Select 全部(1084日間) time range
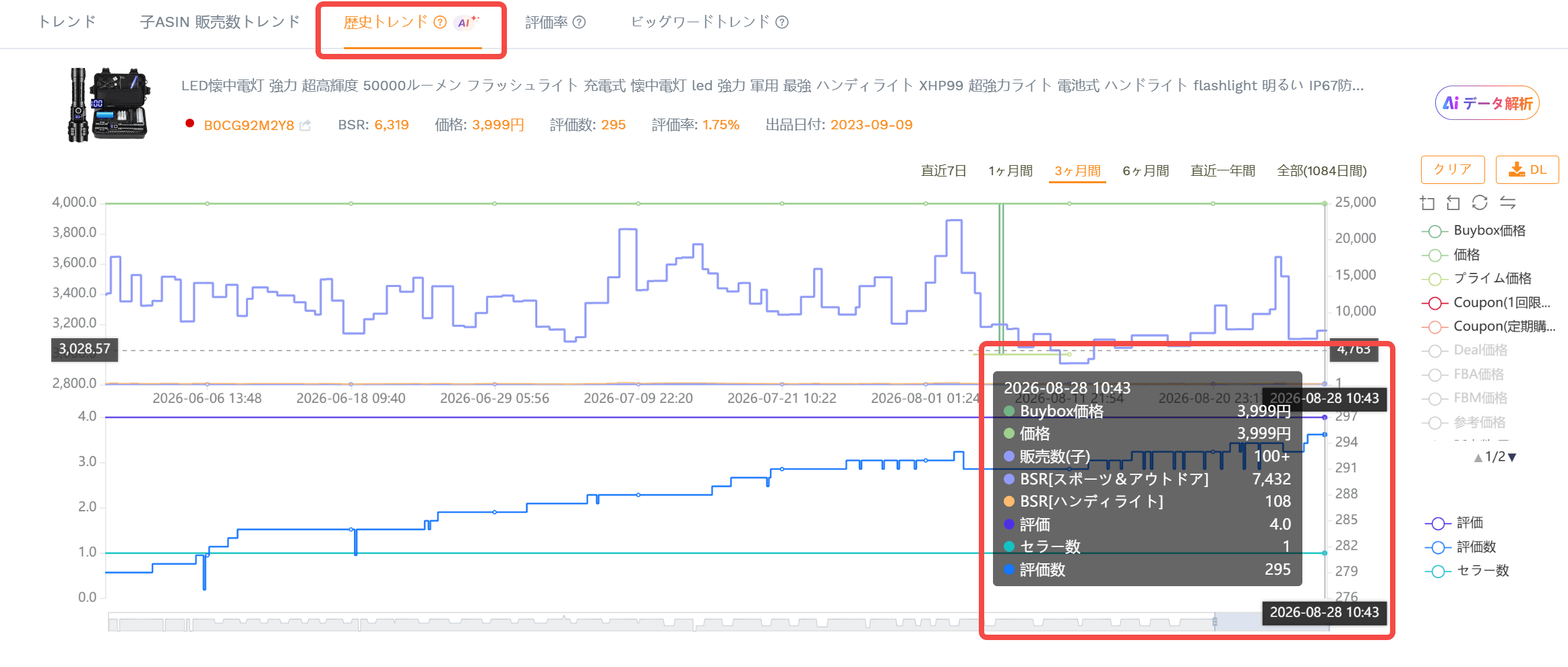 pos(1322,171)
